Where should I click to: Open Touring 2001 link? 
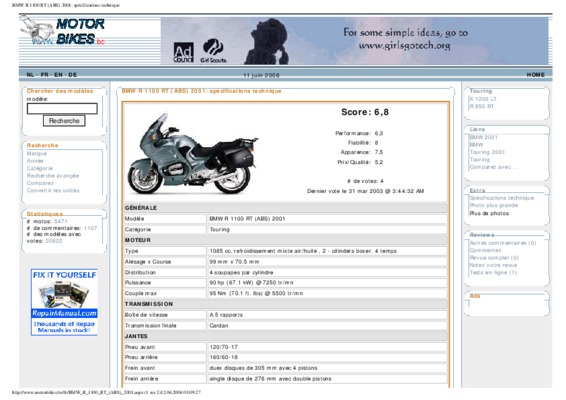tap(487, 152)
